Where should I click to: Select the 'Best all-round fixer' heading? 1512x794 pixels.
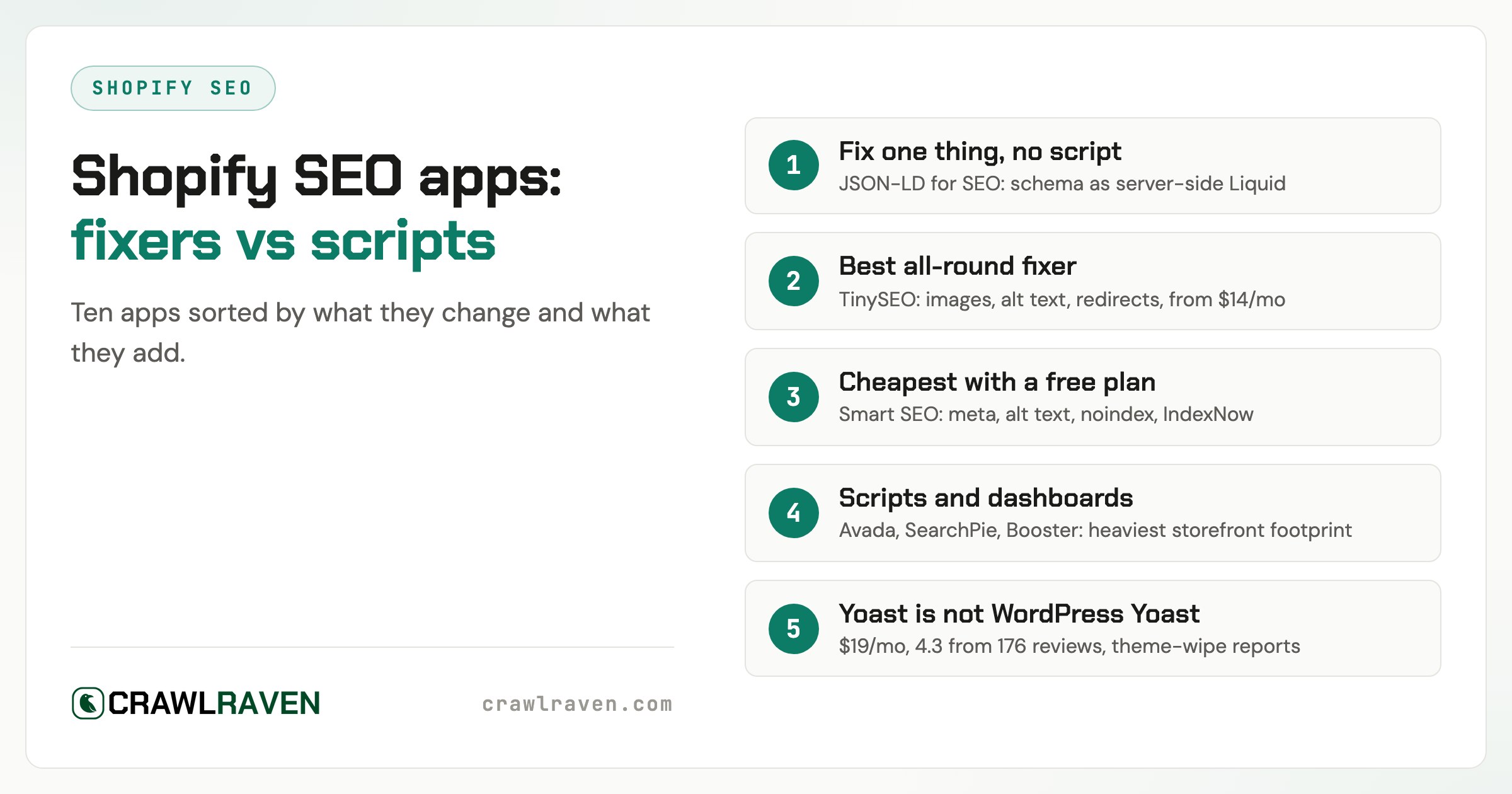[958, 266]
